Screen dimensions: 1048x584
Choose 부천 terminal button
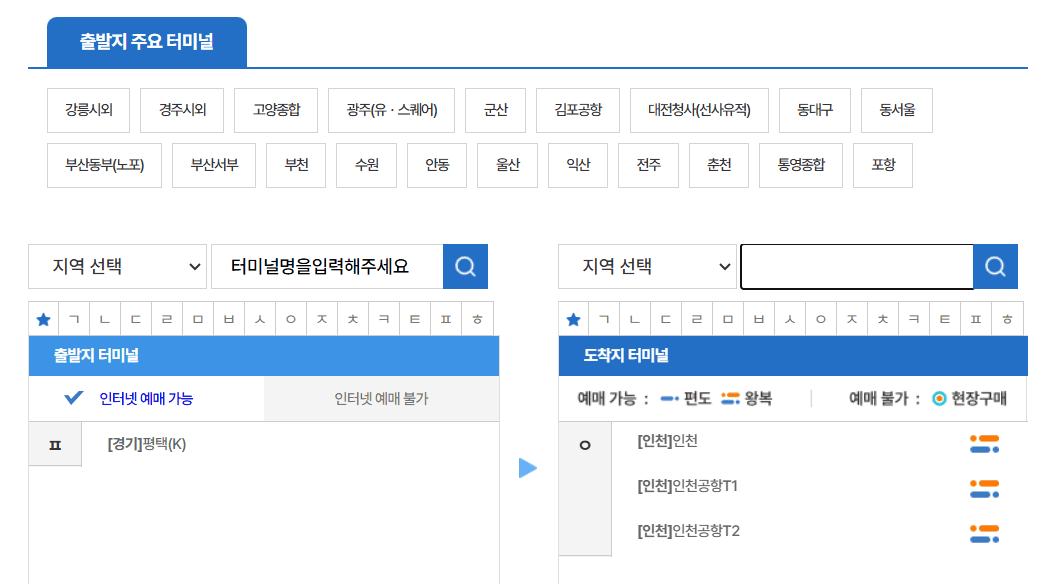coord(296,165)
